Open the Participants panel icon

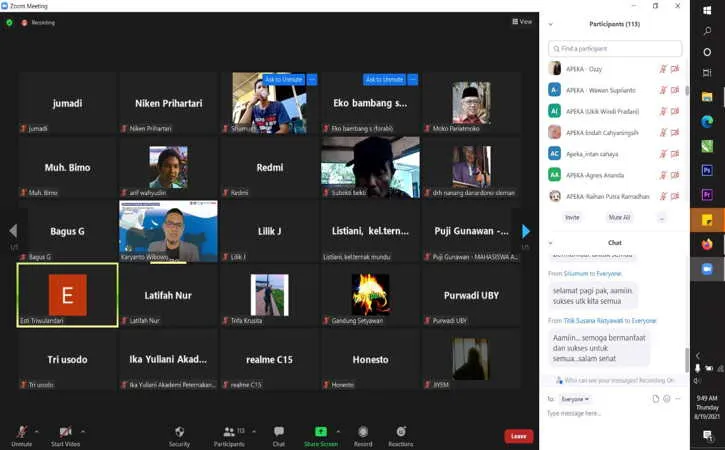(229, 432)
